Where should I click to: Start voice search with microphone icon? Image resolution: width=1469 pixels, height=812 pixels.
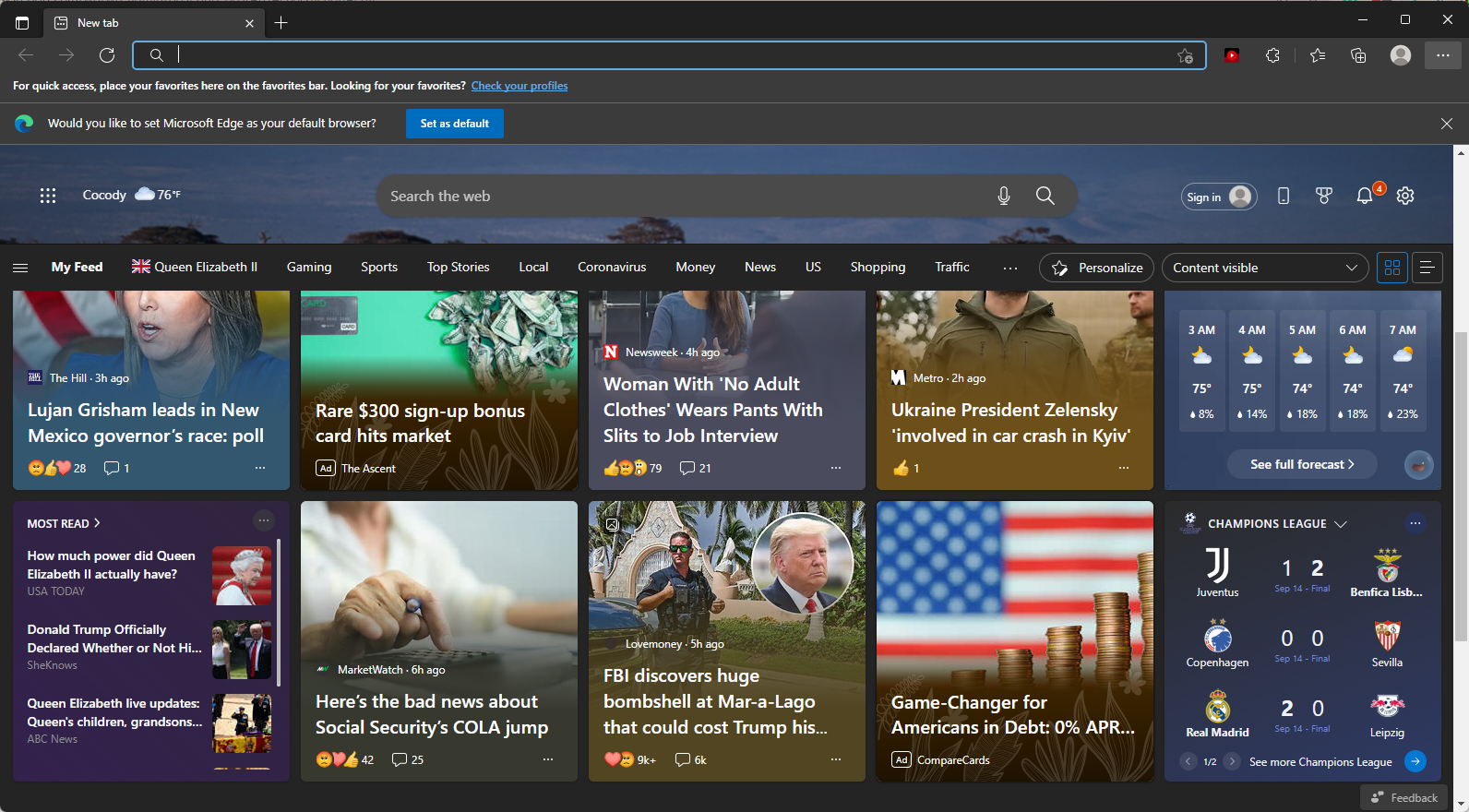point(1004,196)
